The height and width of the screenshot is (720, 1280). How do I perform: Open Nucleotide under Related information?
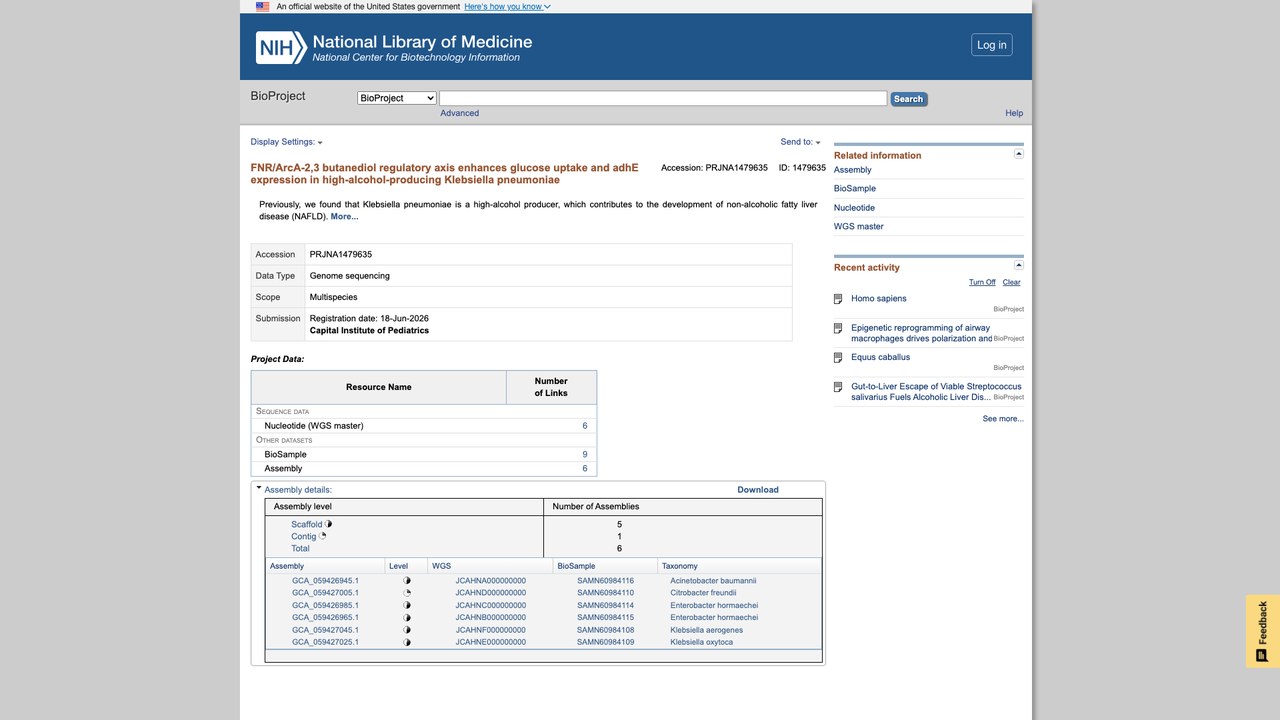click(854, 208)
